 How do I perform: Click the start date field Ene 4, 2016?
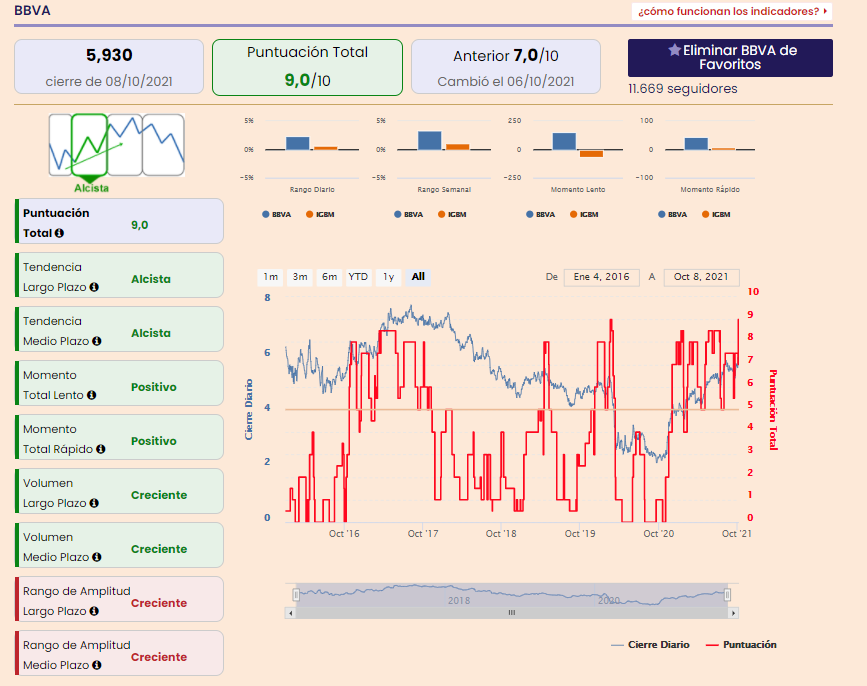(602, 277)
